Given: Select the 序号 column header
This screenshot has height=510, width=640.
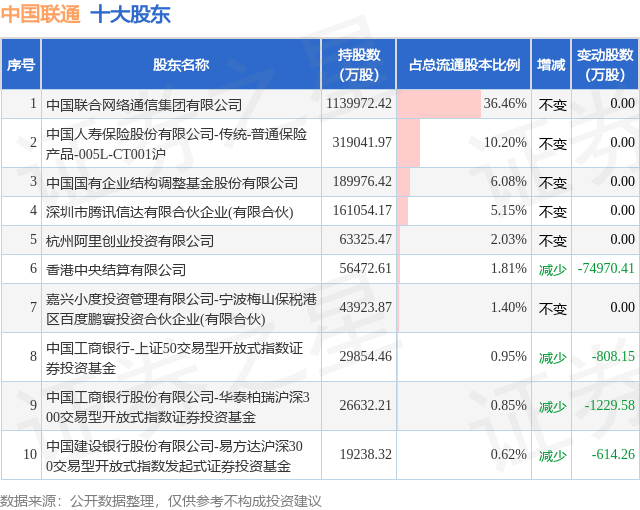Looking at the screenshot, I should click(x=21, y=64).
